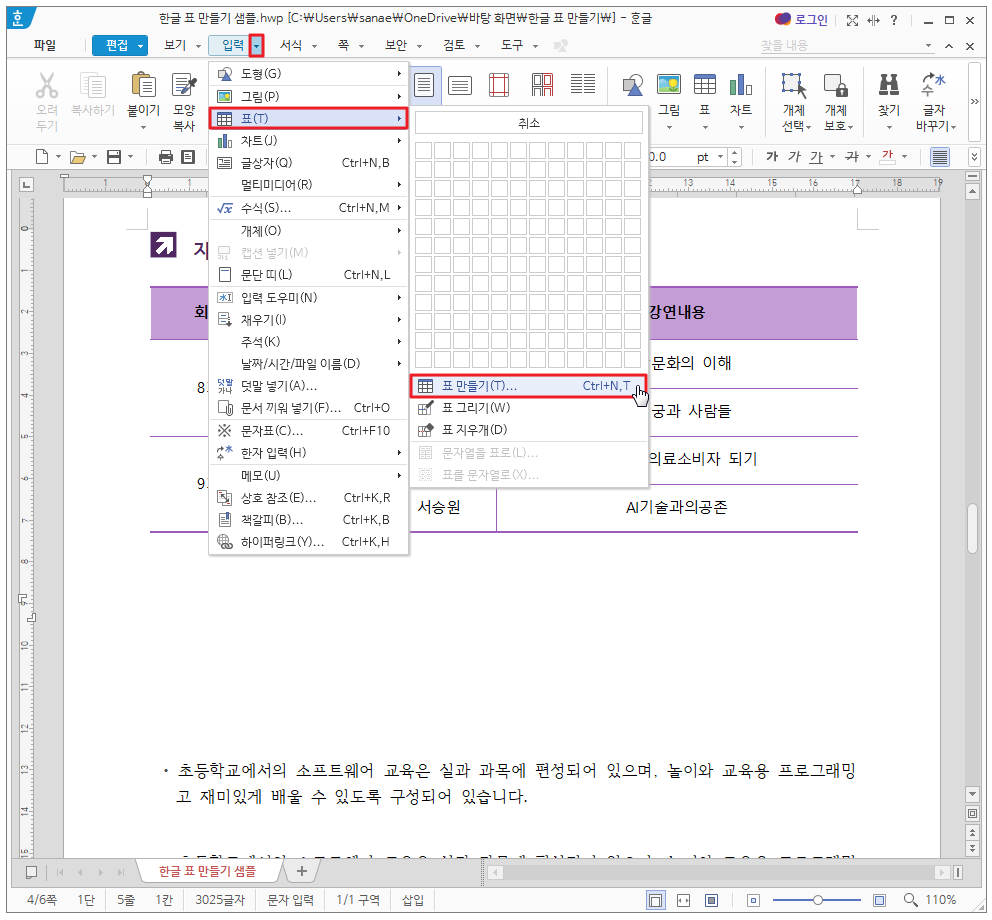Select 하이퍼링크(Y)... menu entry

309,542
